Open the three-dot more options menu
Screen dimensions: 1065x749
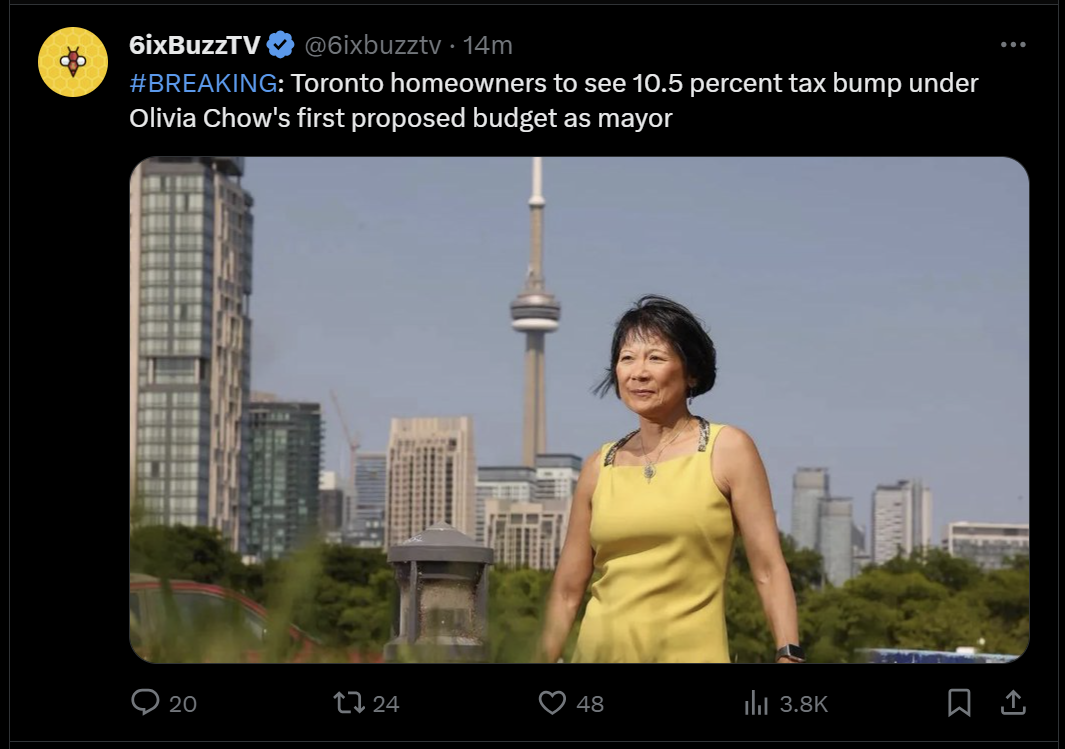(x=1013, y=45)
